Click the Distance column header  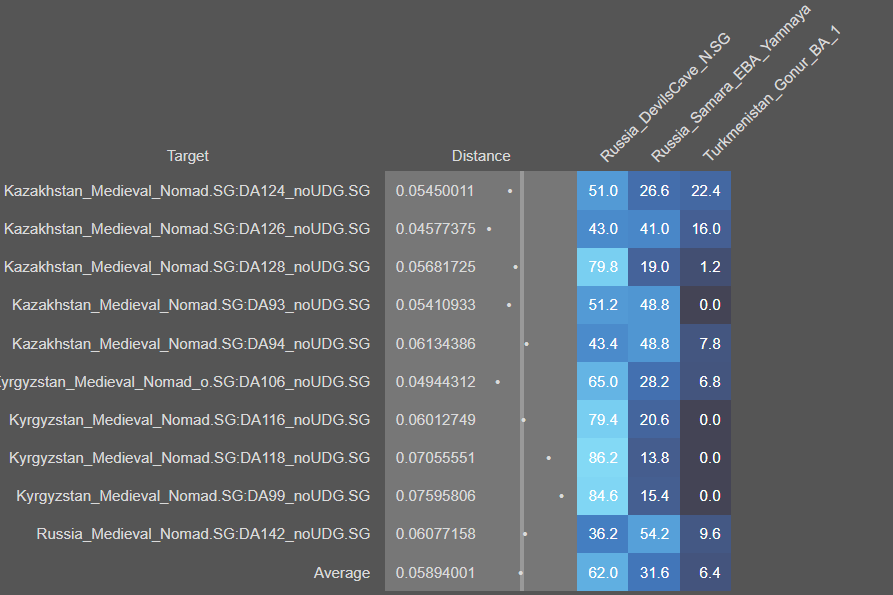point(481,156)
